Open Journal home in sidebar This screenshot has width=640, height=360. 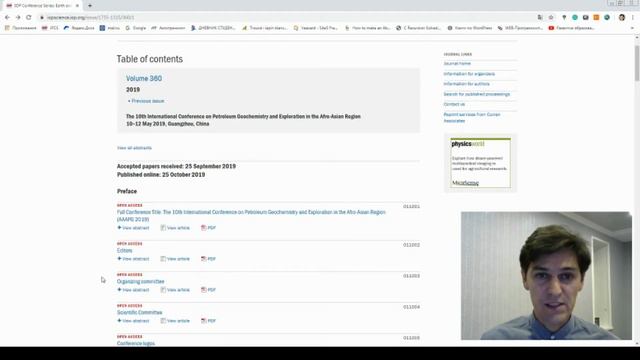457,64
